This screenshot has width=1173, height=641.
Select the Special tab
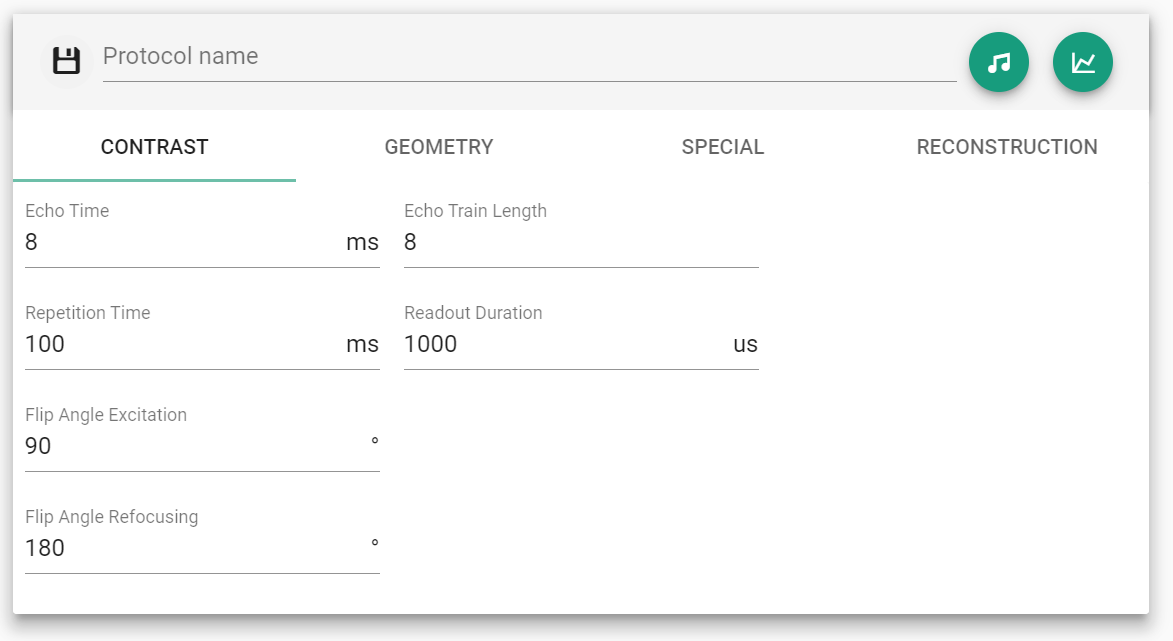click(x=723, y=147)
